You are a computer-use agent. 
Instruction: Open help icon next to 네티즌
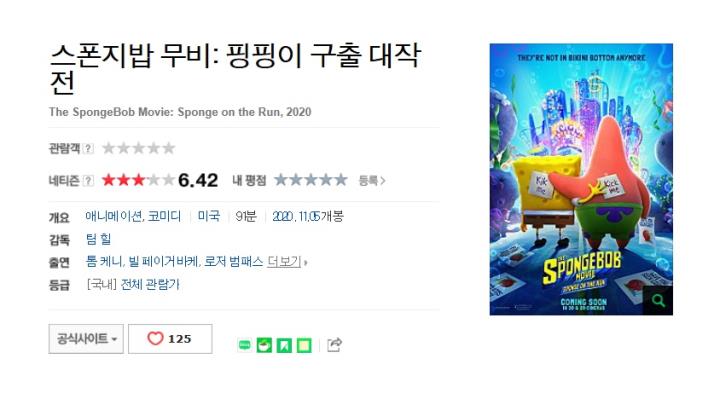88,180
